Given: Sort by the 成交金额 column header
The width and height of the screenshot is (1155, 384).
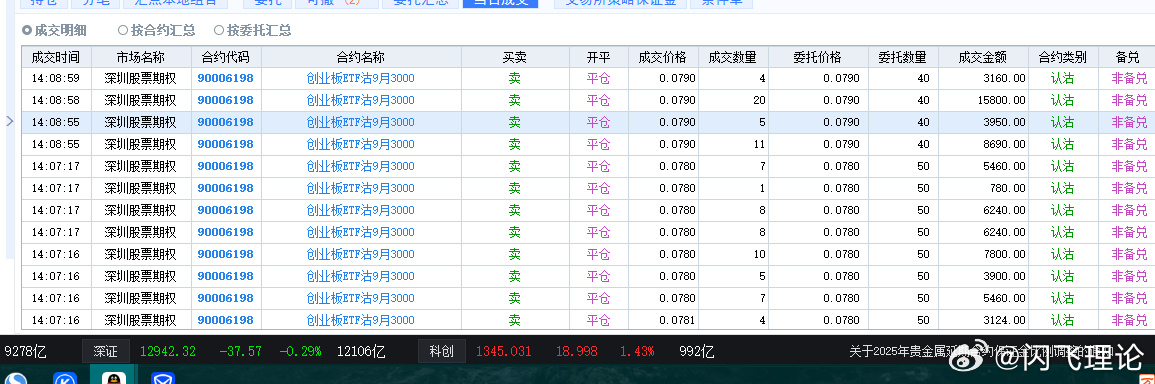Looking at the screenshot, I should click(x=983, y=57).
